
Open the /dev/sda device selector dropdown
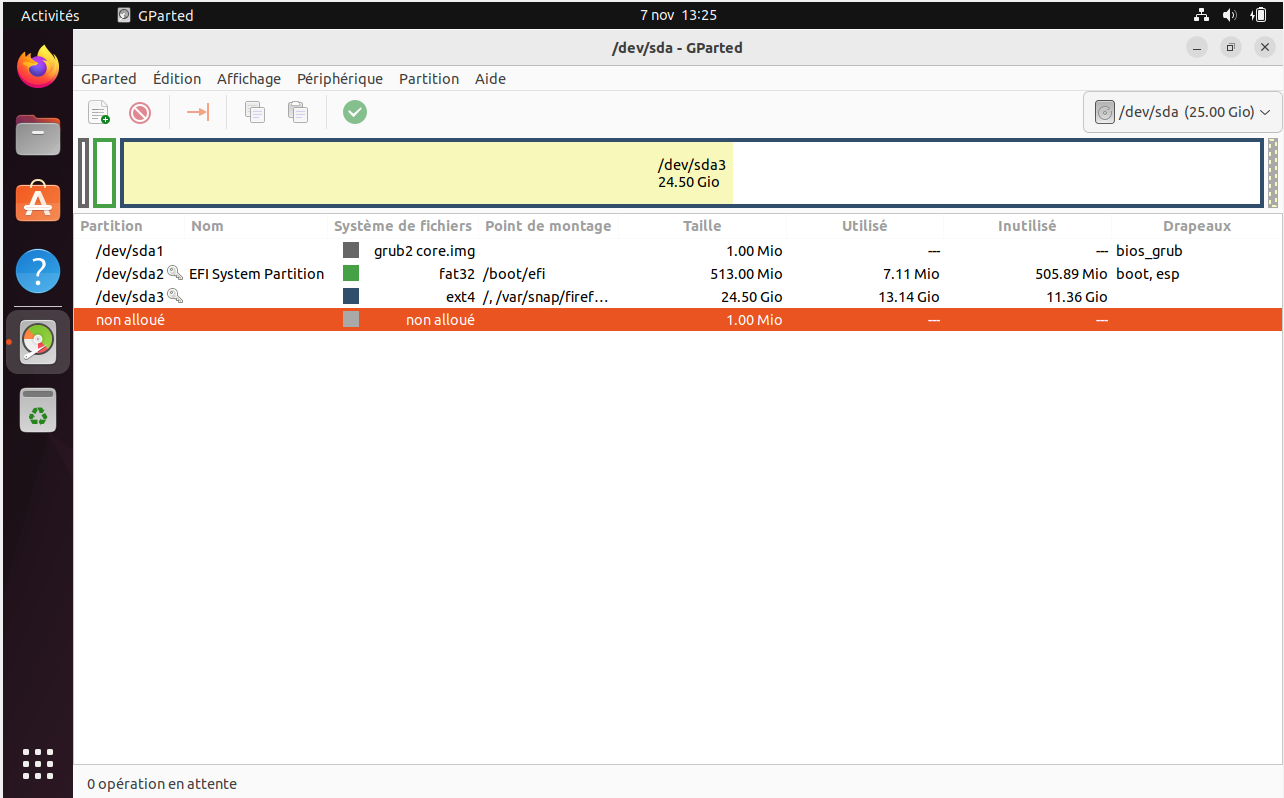[x=1182, y=112]
